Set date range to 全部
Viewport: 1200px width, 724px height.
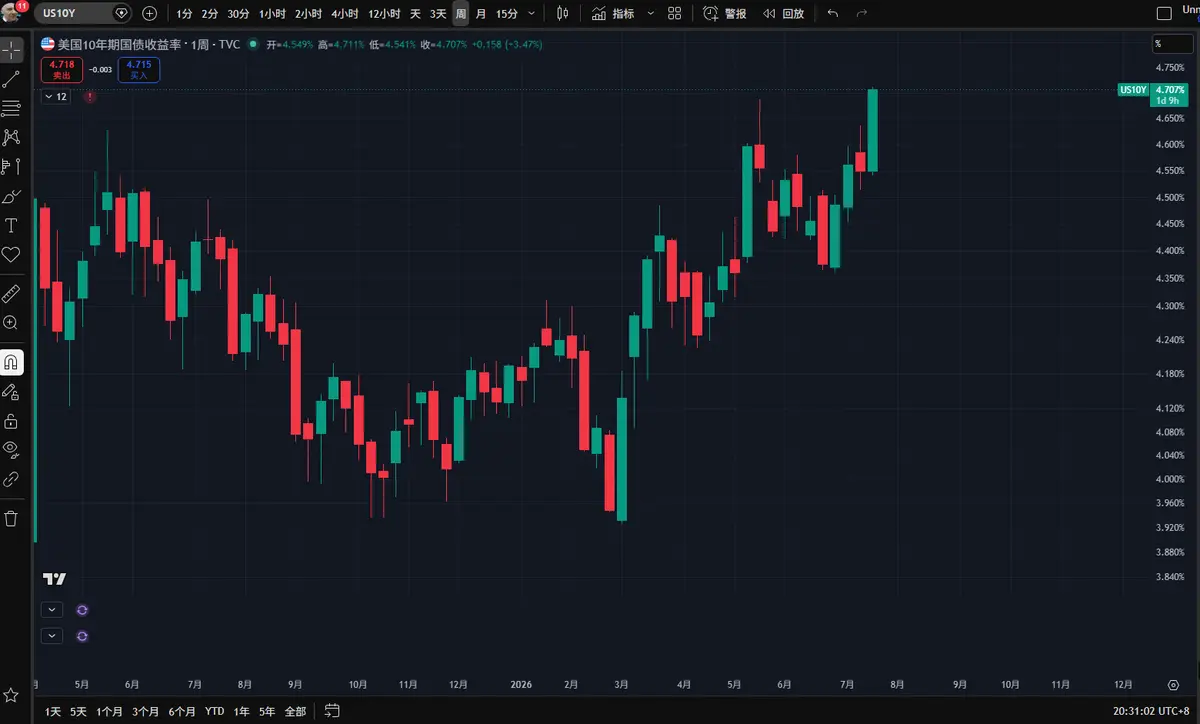295,711
